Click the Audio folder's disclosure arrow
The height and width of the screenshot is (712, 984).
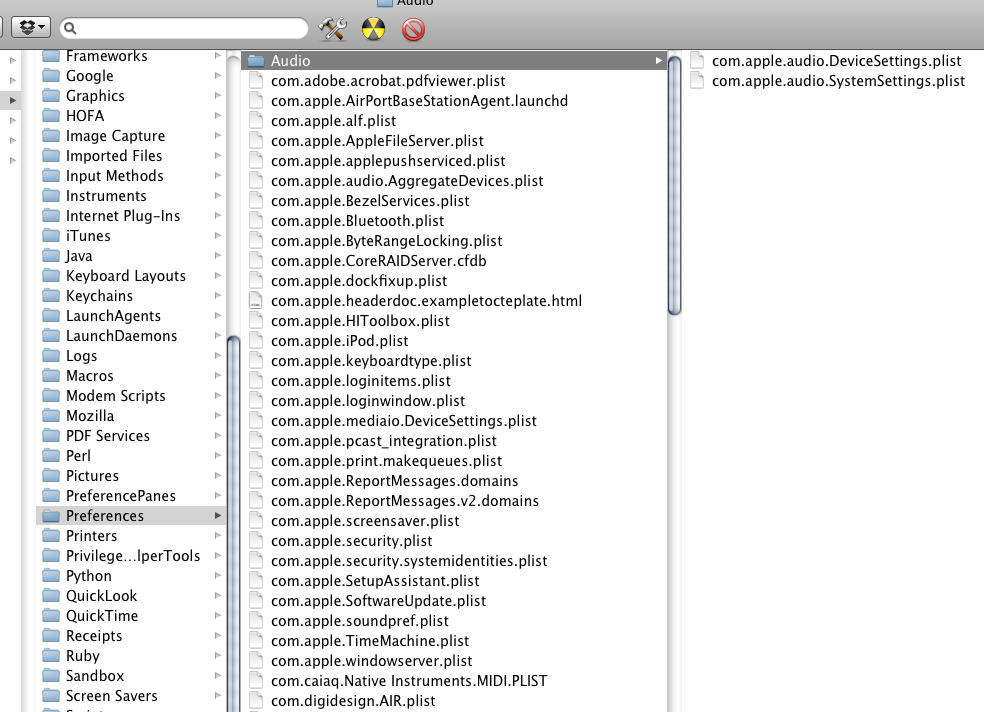[x=658, y=61]
